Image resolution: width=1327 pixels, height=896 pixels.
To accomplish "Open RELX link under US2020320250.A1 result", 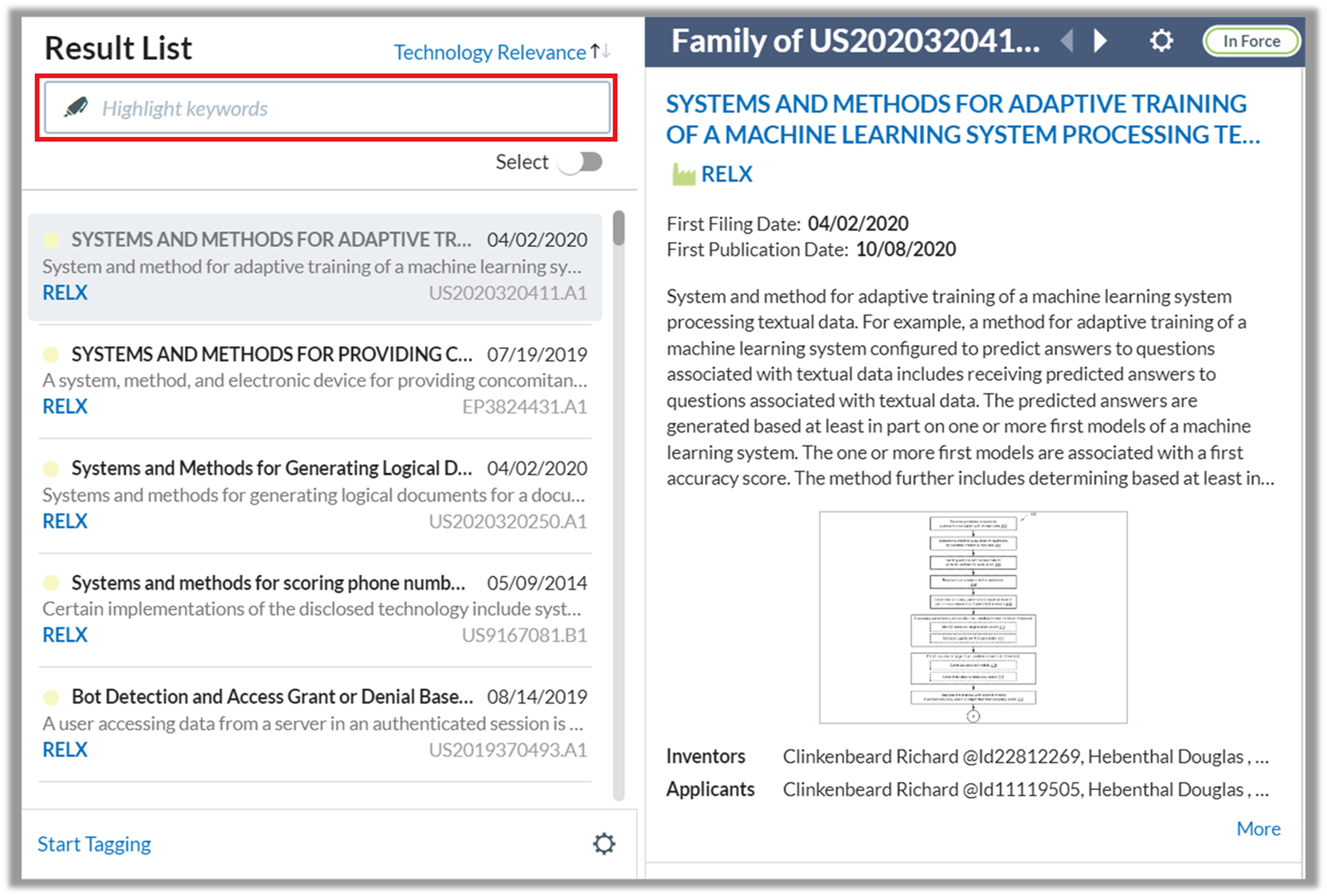I will coord(65,521).
